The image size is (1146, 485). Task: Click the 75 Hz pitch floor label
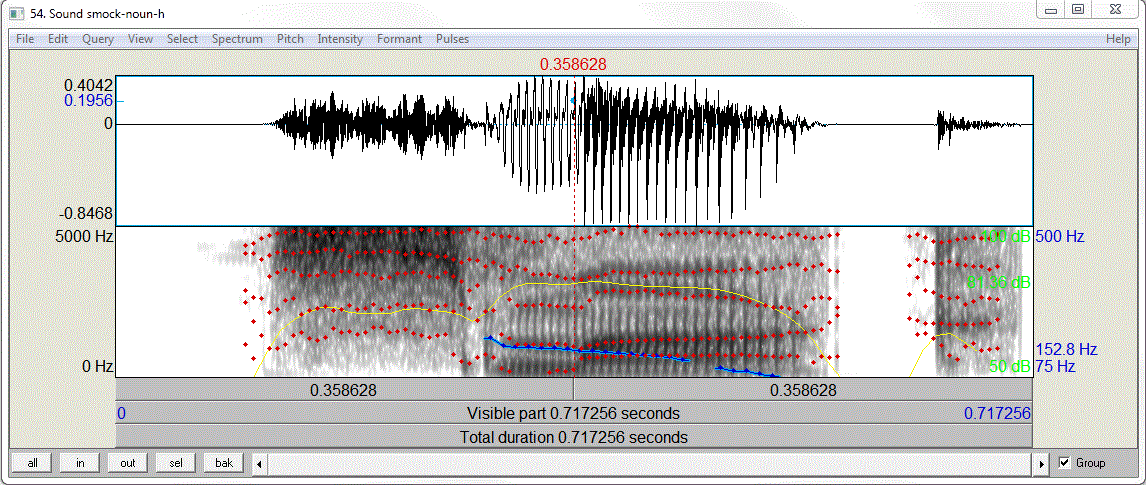click(1055, 366)
